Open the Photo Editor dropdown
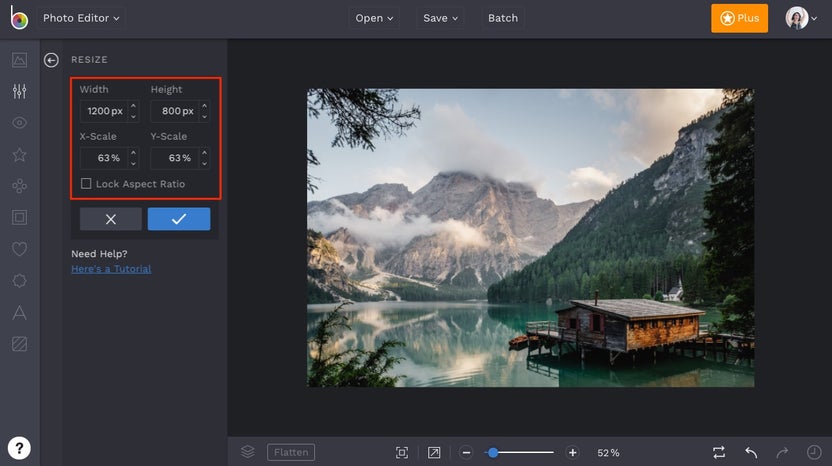 (81, 18)
